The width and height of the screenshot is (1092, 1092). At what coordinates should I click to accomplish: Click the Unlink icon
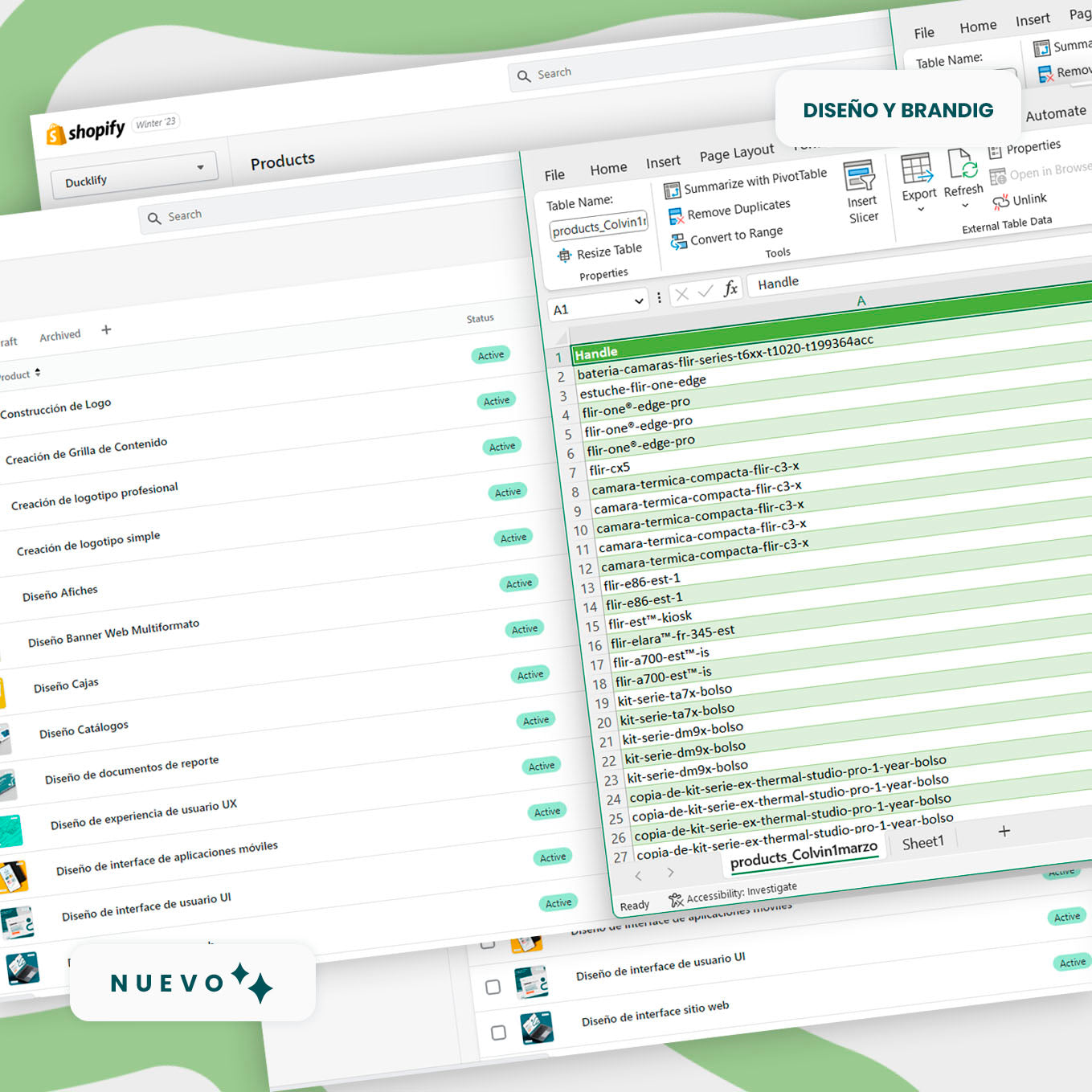1000,201
